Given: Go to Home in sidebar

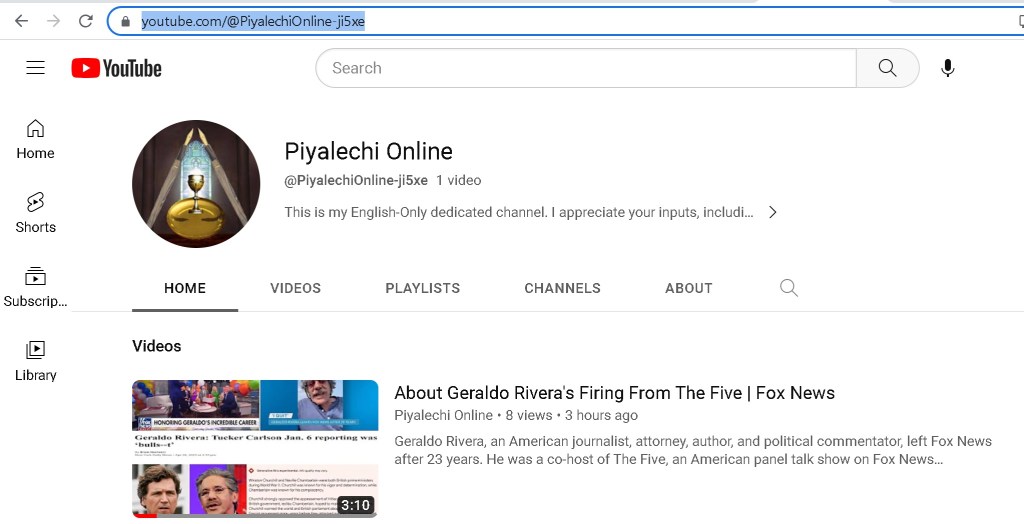Looking at the screenshot, I should (35, 139).
